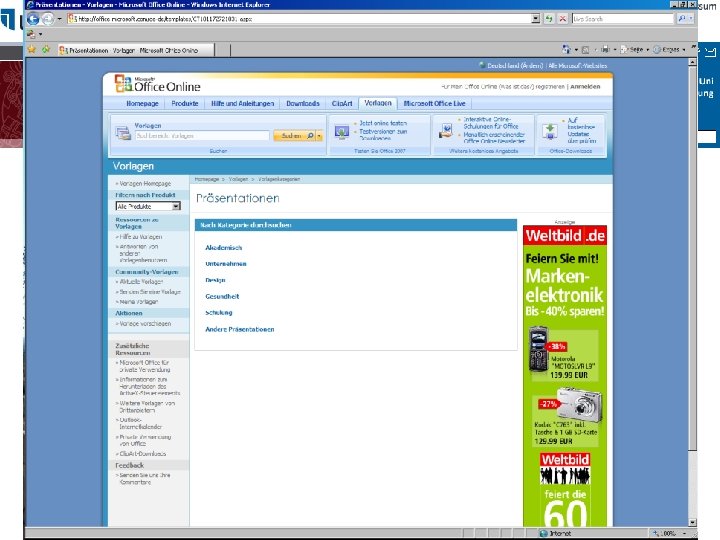This screenshot has width=720, height=540.
Task: Open the Unternehmen category
Action: [x=226, y=264]
